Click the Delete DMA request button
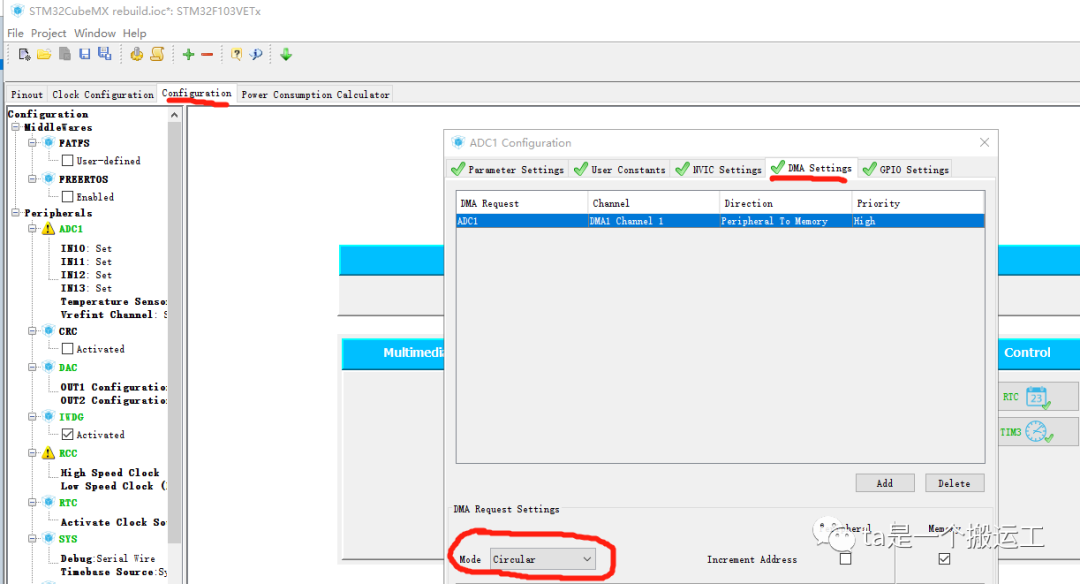Image resolution: width=1080 pixels, height=584 pixels. point(954,483)
